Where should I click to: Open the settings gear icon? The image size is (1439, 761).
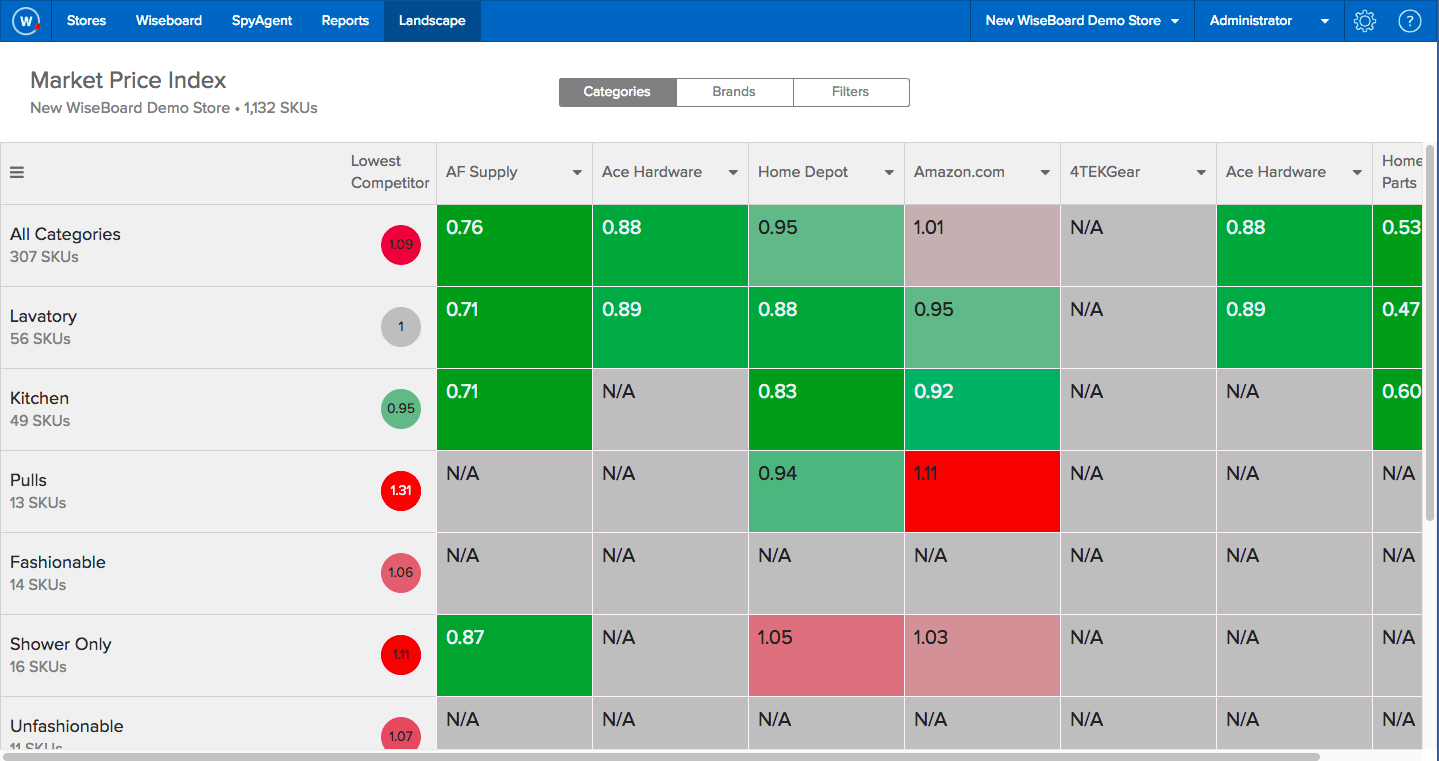click(1364, 20)
